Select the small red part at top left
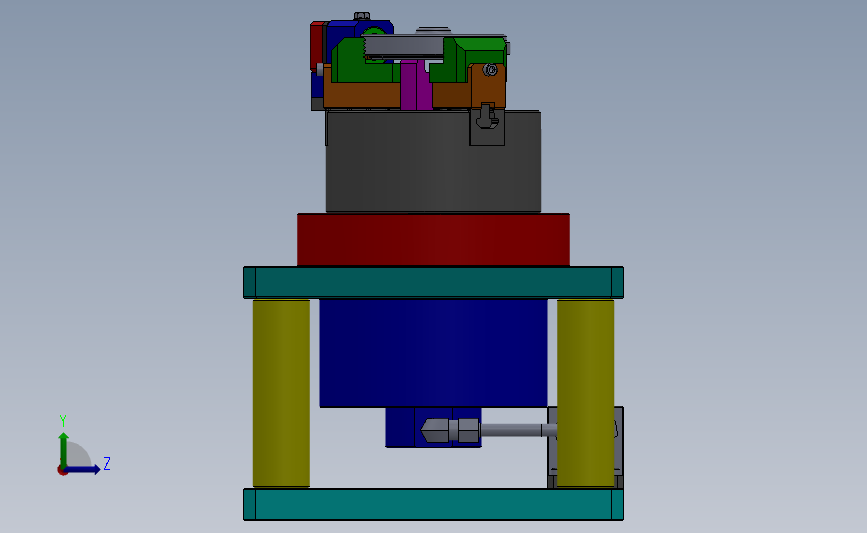 click(x=317, y=45)
